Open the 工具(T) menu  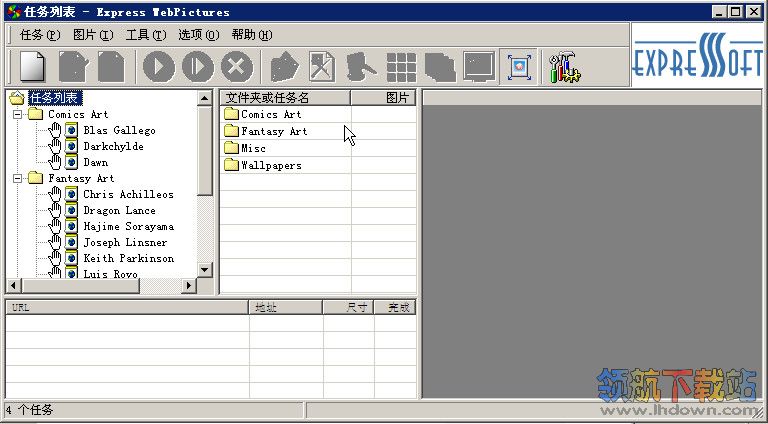pos(146,35)
